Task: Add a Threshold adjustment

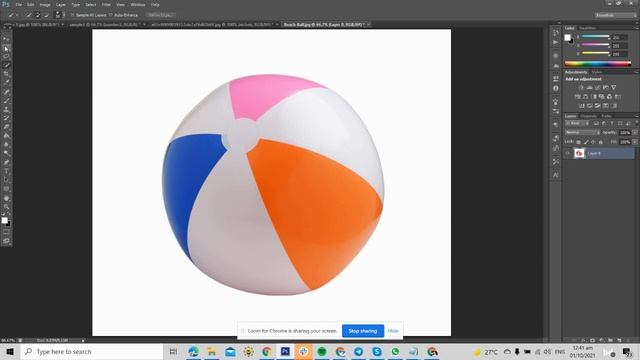Action: tap(598, 106)
